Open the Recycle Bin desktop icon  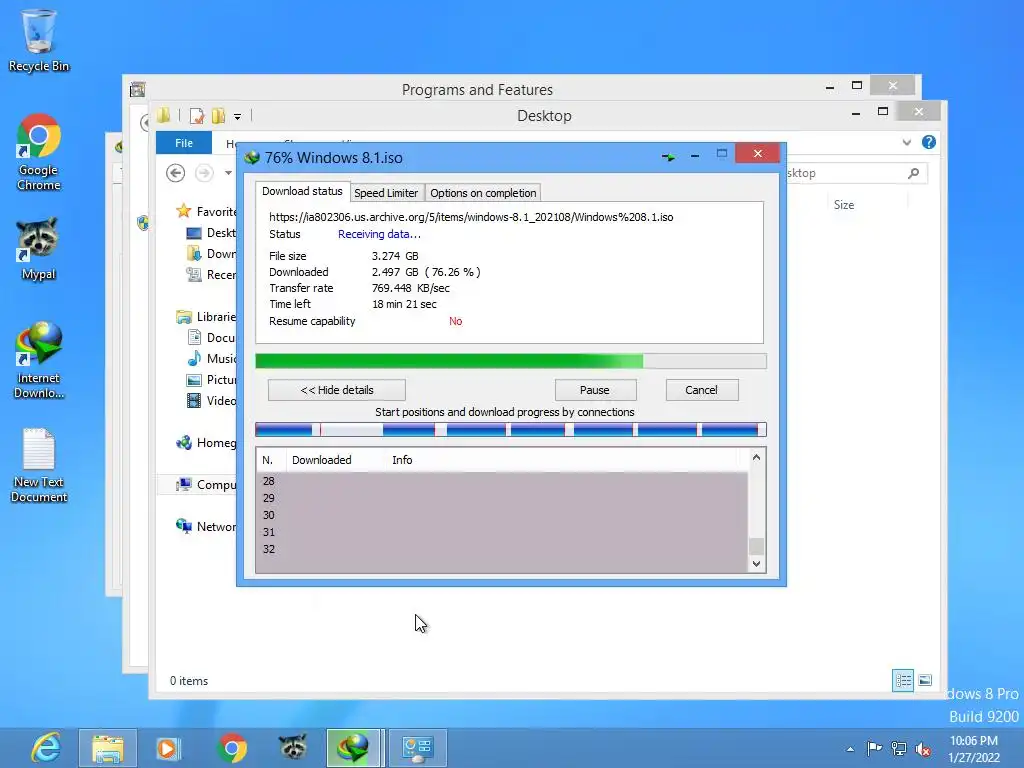(39, 40)
